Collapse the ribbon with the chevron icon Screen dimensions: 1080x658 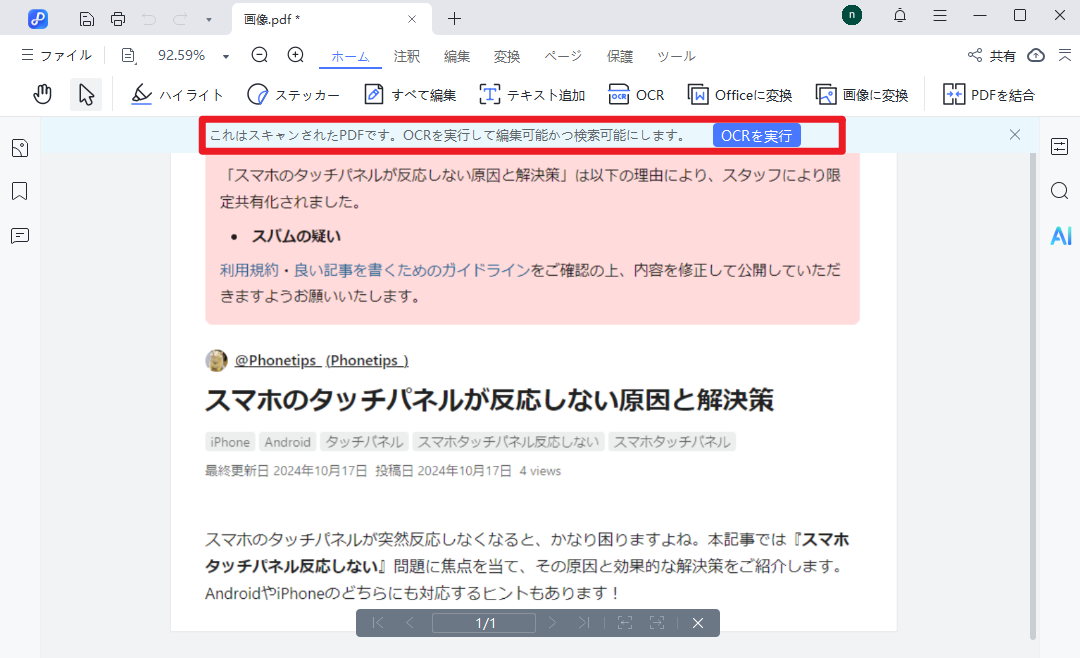pyautogui.click(x=1065, y=55)
